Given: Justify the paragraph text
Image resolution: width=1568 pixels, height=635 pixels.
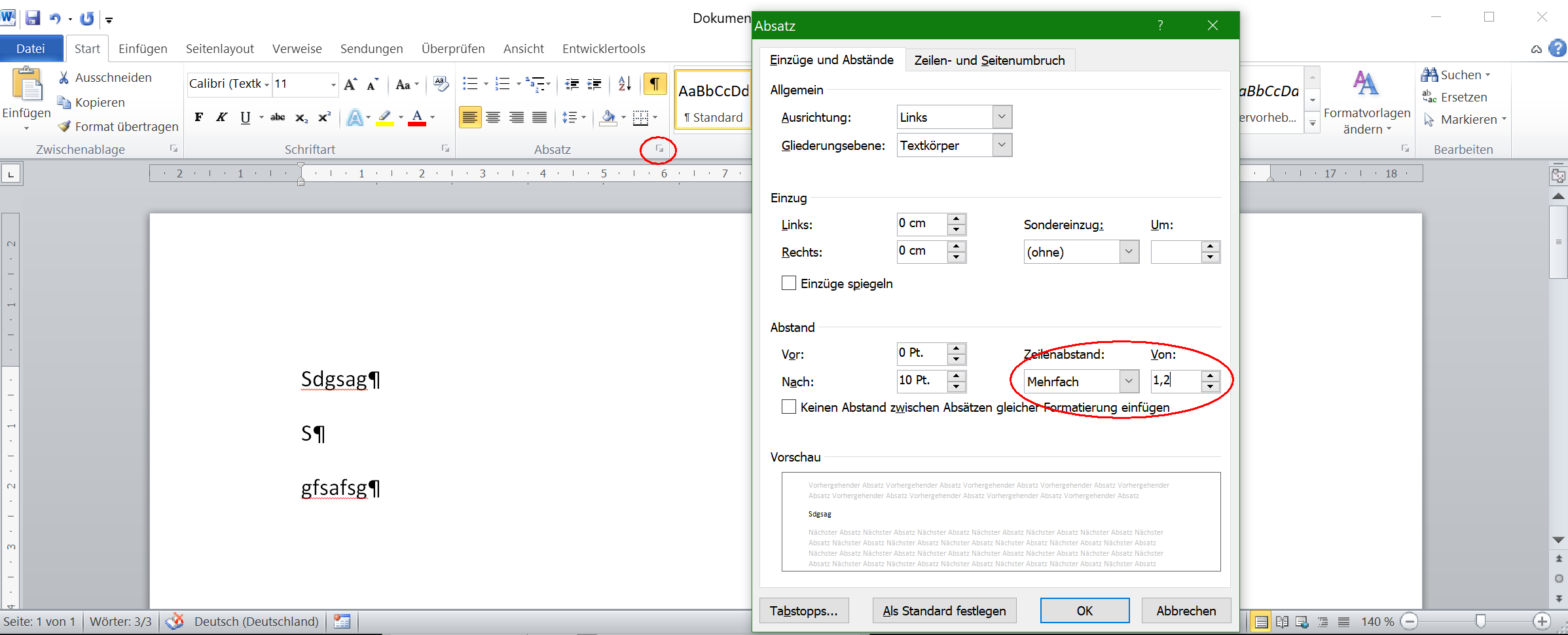Looking at the screenshot, I should pos(539,117).
